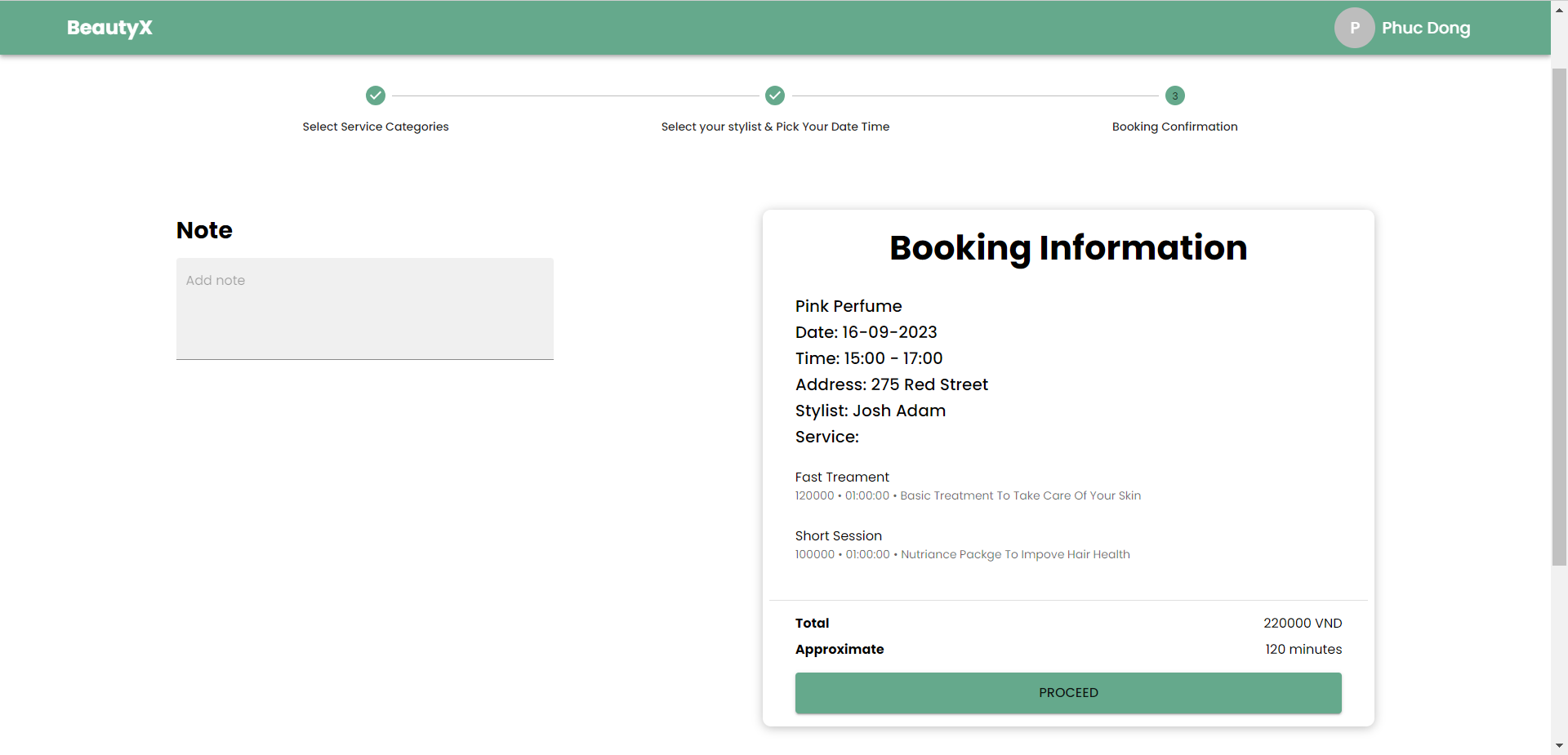Click the BeautyX logo

coord(109,28)
